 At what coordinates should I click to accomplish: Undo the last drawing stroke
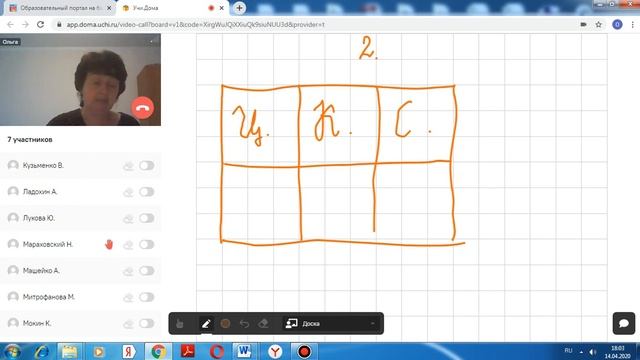pyautogui.click(x=244, y=324)
